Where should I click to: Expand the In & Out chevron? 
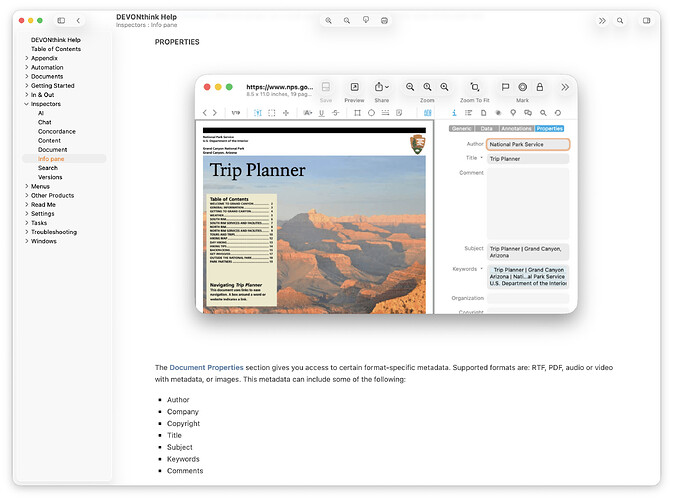pyautogui.click(x=27, y=94)
